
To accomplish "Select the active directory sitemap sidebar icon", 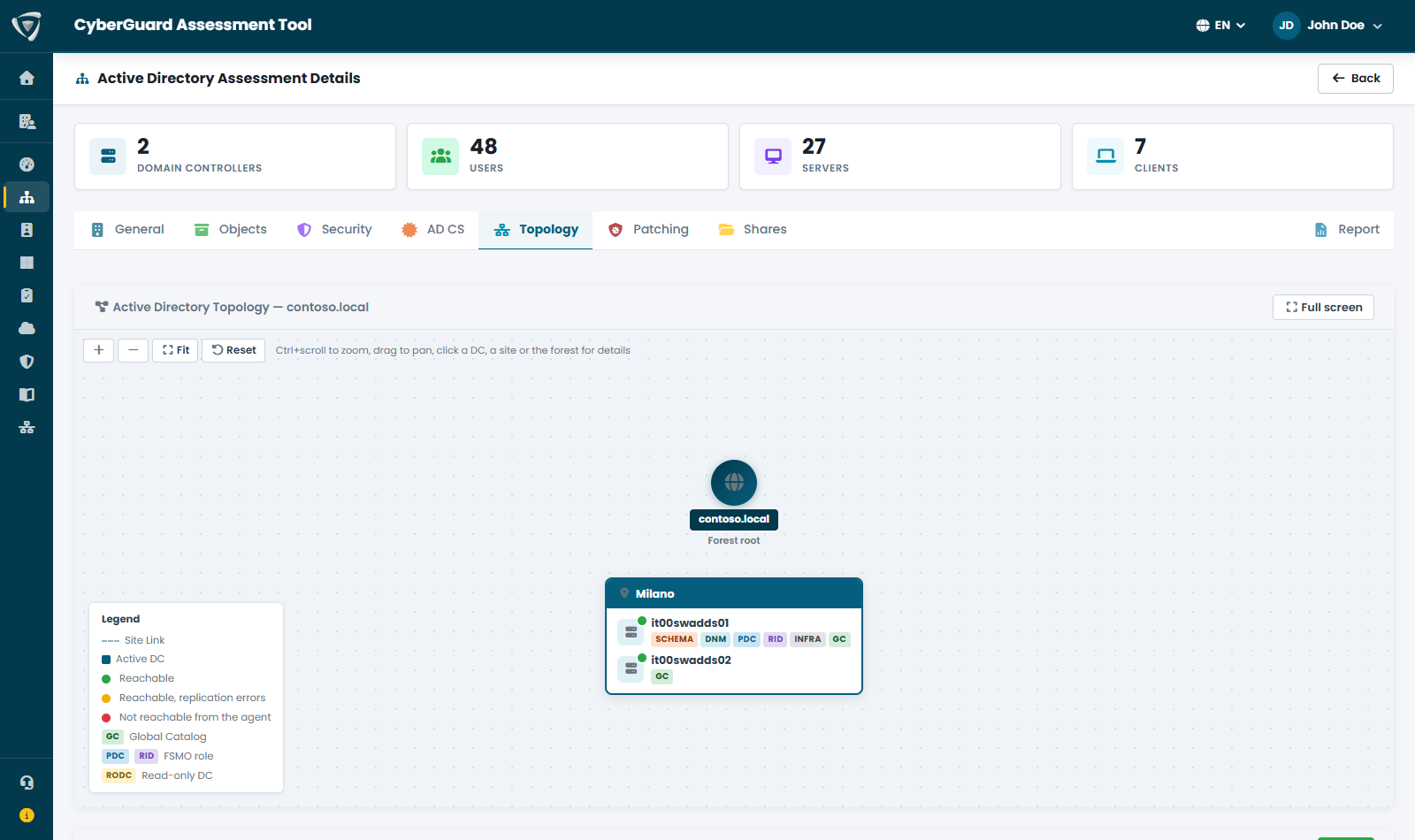I will click(x=27, y=197).
